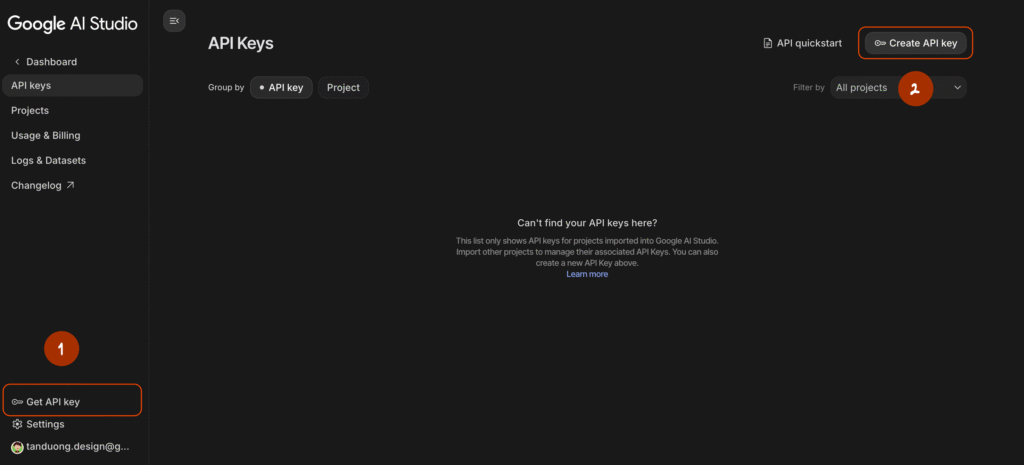Click the chevron arrow on the project filter
This screenshot has width=1024, height=465.
point(957,88)
